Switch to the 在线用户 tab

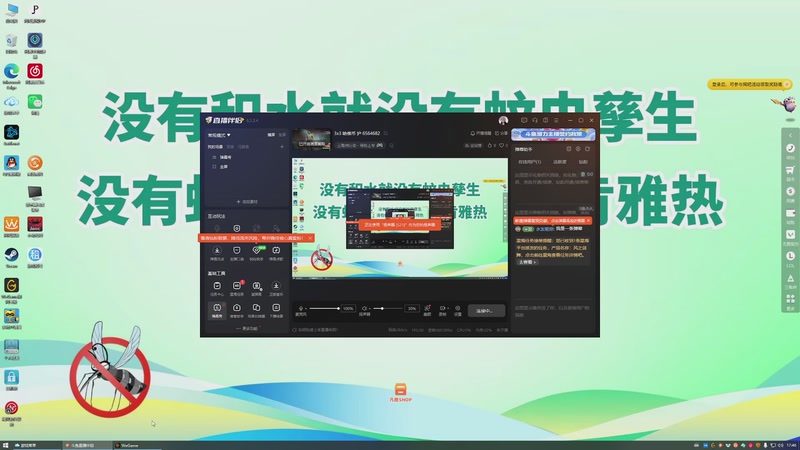pos(530,162)
